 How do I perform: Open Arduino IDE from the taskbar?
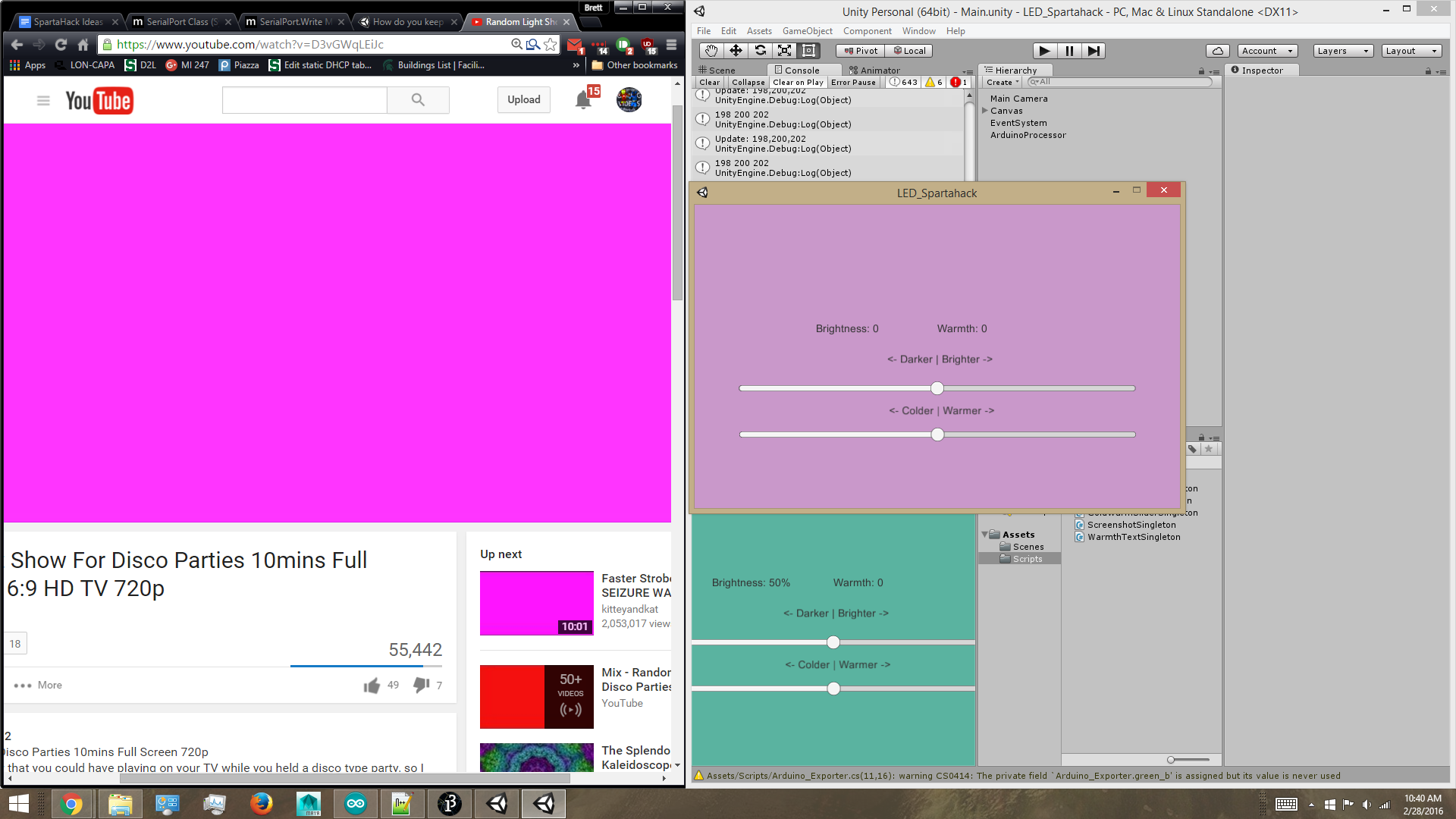356,803
